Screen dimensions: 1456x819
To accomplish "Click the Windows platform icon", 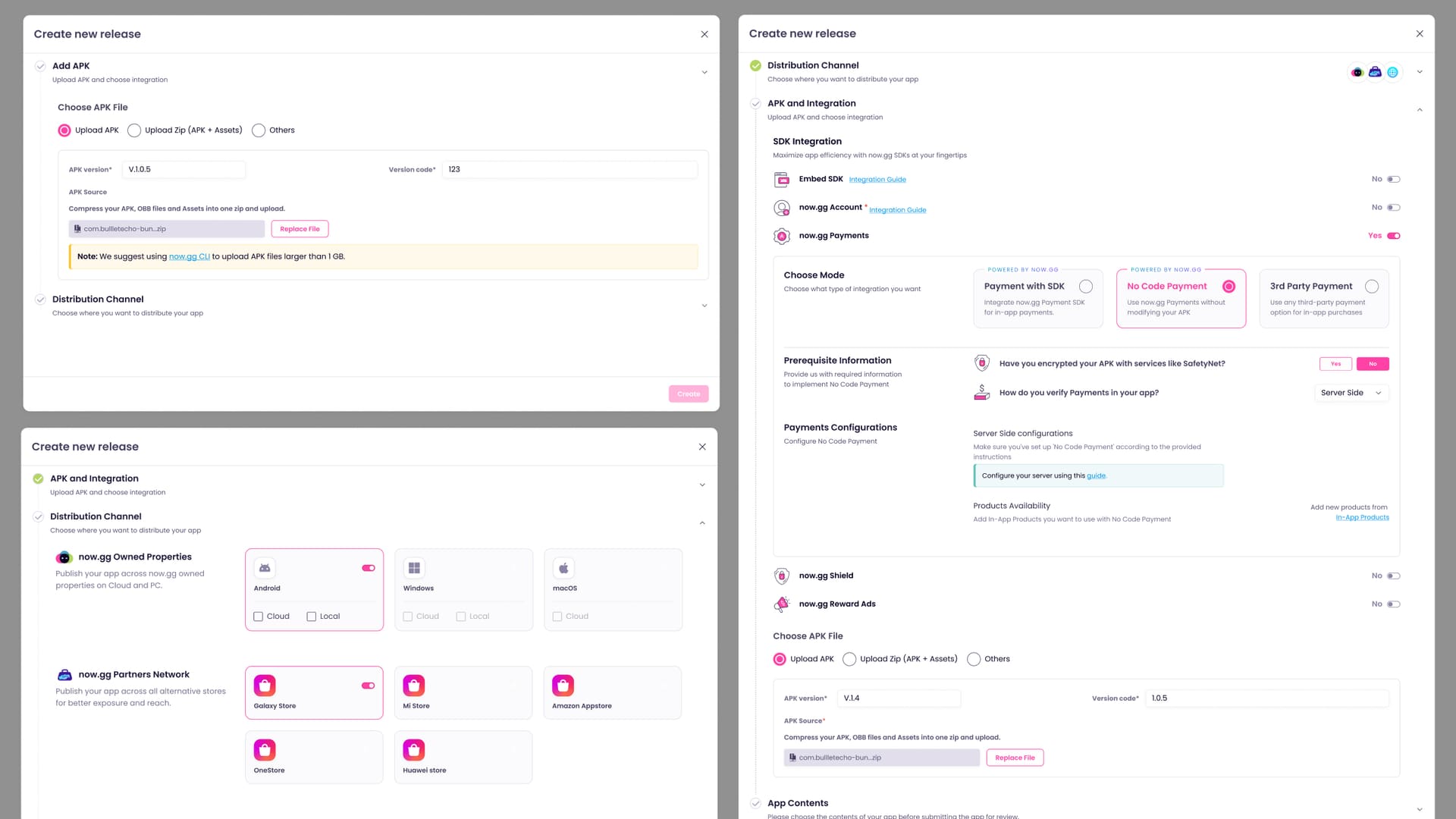I will point(414,568).
